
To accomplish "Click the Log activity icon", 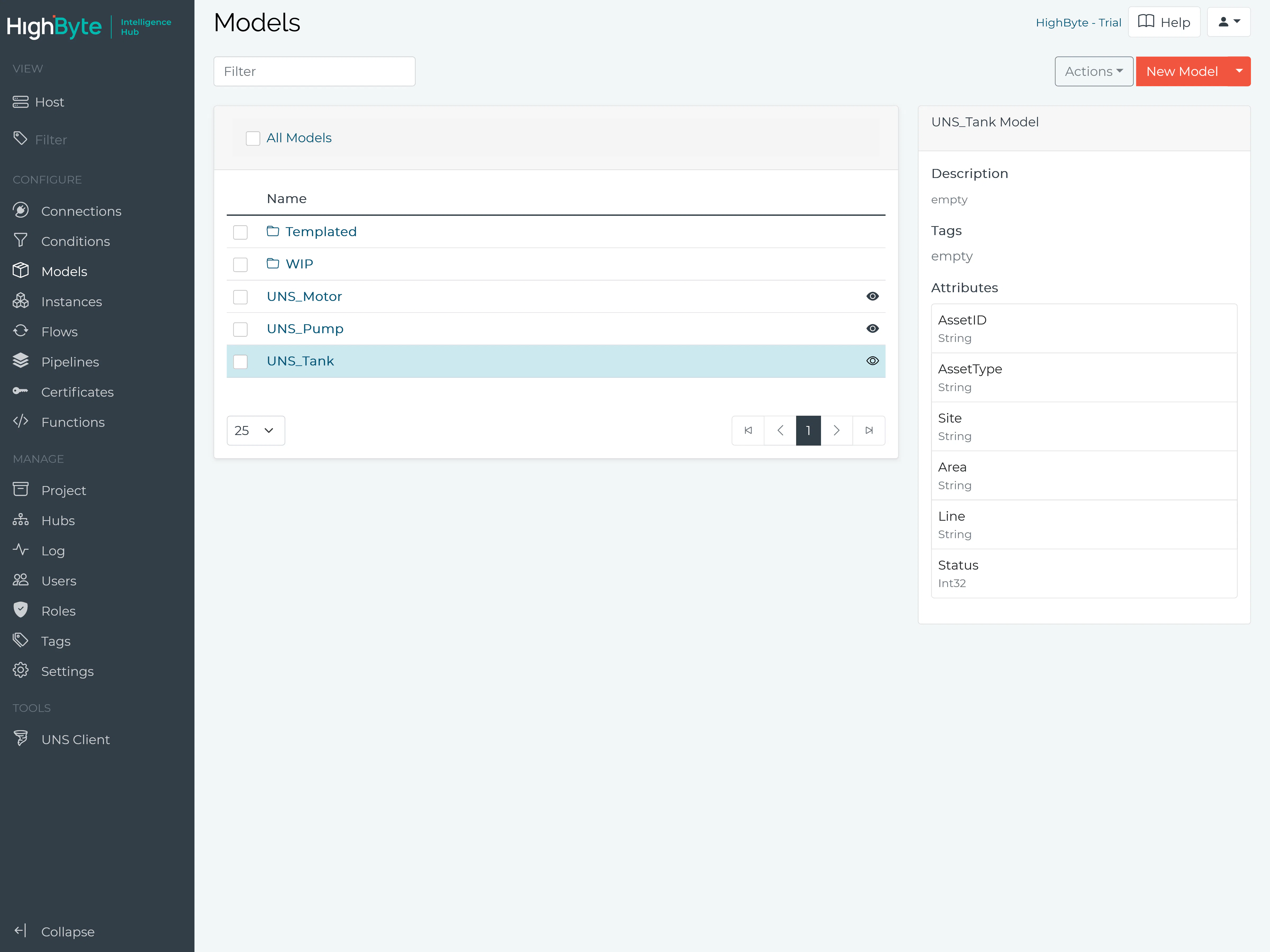I will tap(21, 550).
